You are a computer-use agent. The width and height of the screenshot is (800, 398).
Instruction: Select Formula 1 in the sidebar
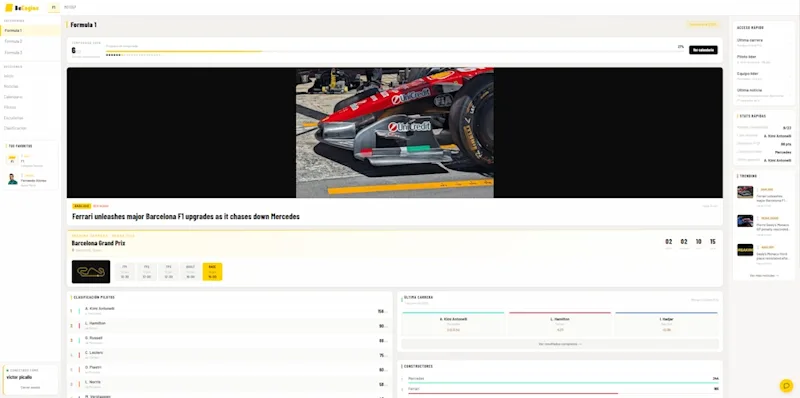pos(31,31)
